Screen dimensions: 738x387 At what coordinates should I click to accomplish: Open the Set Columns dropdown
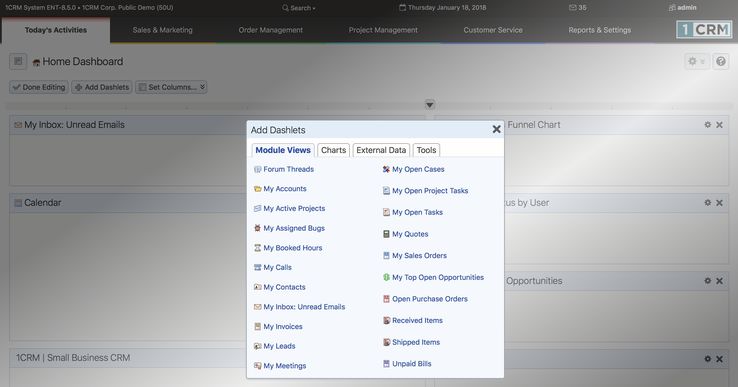171,87
